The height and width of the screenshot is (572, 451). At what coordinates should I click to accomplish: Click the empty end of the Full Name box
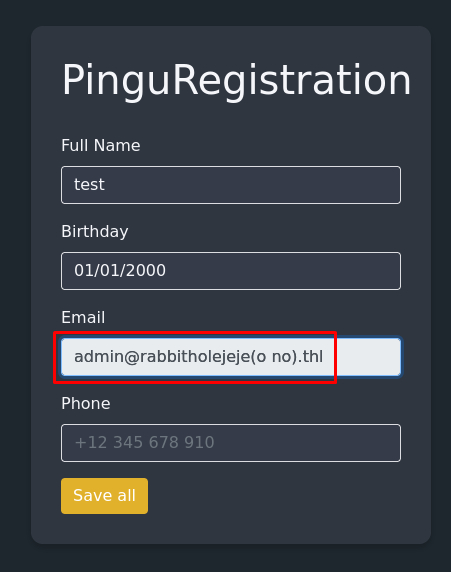point(255,185)
